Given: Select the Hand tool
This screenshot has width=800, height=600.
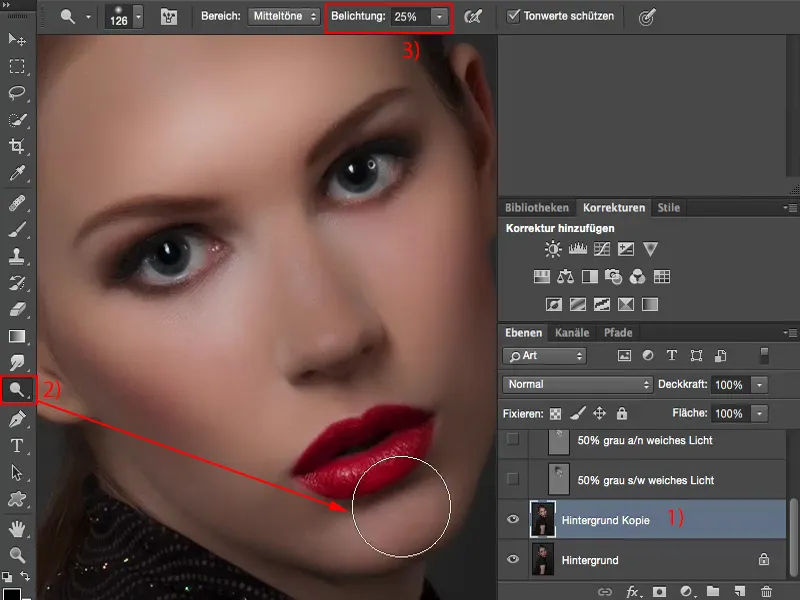Looking at the screenshot, I should pyautogui.click(x=17, y=527).
